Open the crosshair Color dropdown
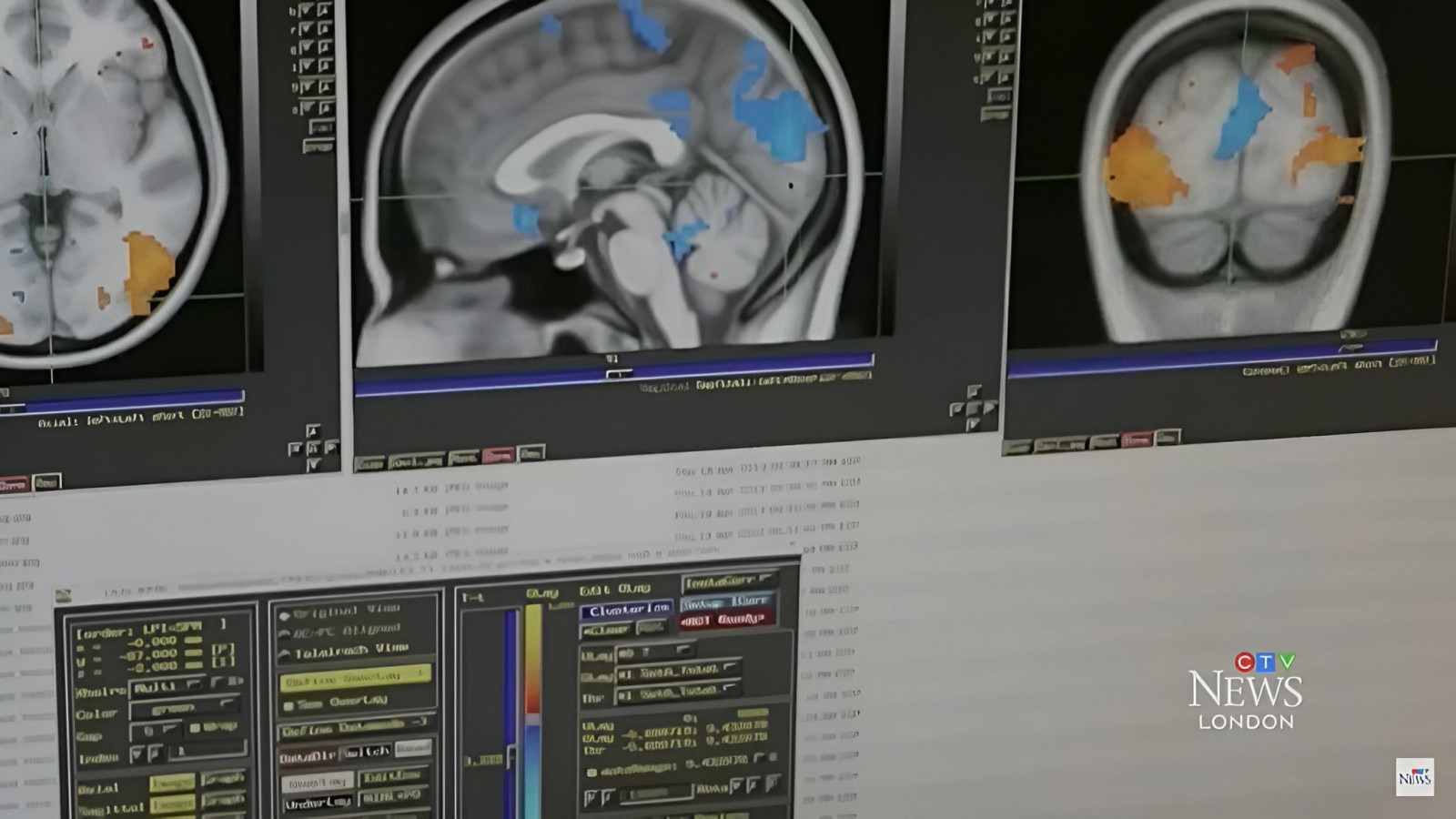Screen dimensions: 1456x819 [x=184, y=708]
